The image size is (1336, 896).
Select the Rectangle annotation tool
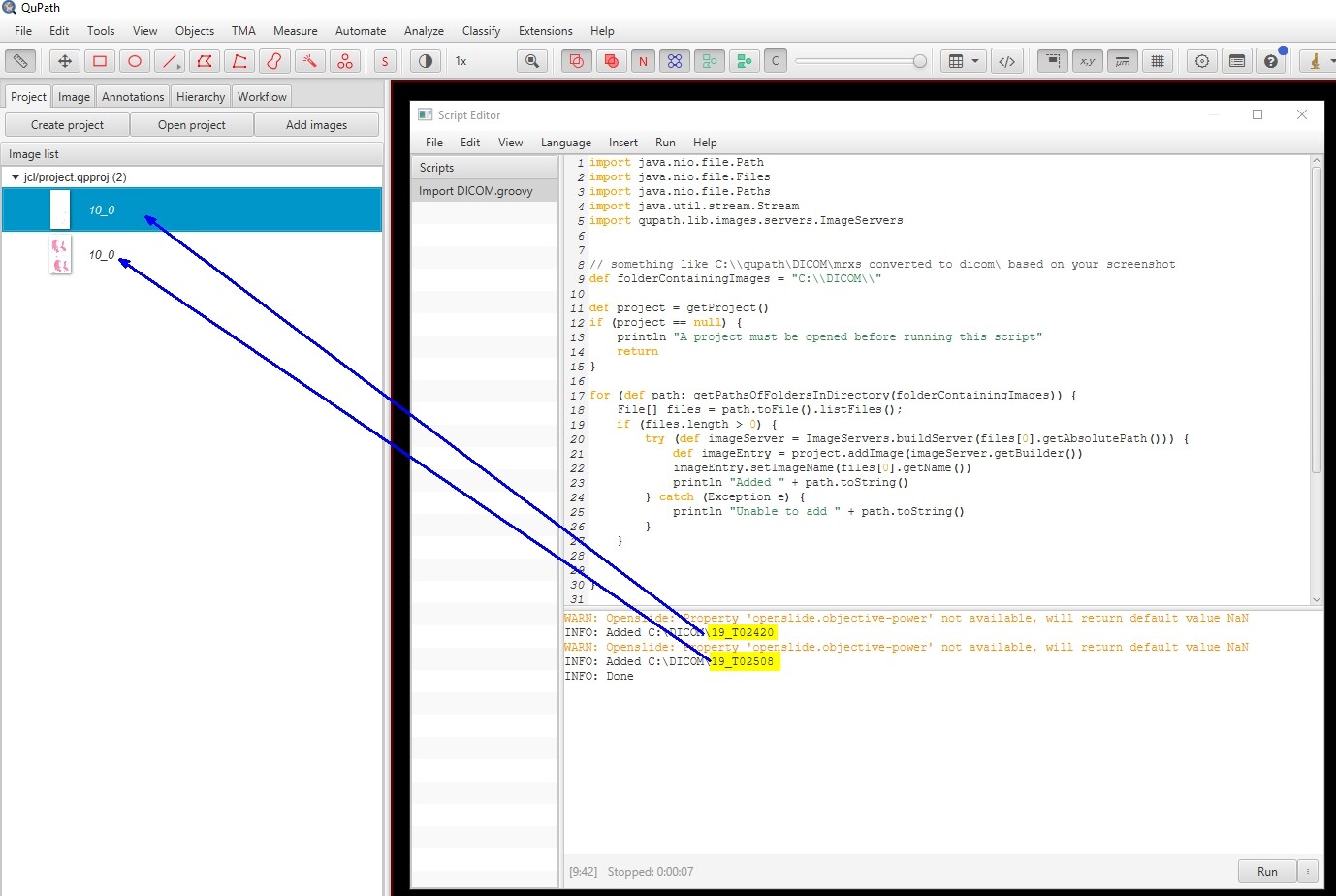tap(100, 61)
